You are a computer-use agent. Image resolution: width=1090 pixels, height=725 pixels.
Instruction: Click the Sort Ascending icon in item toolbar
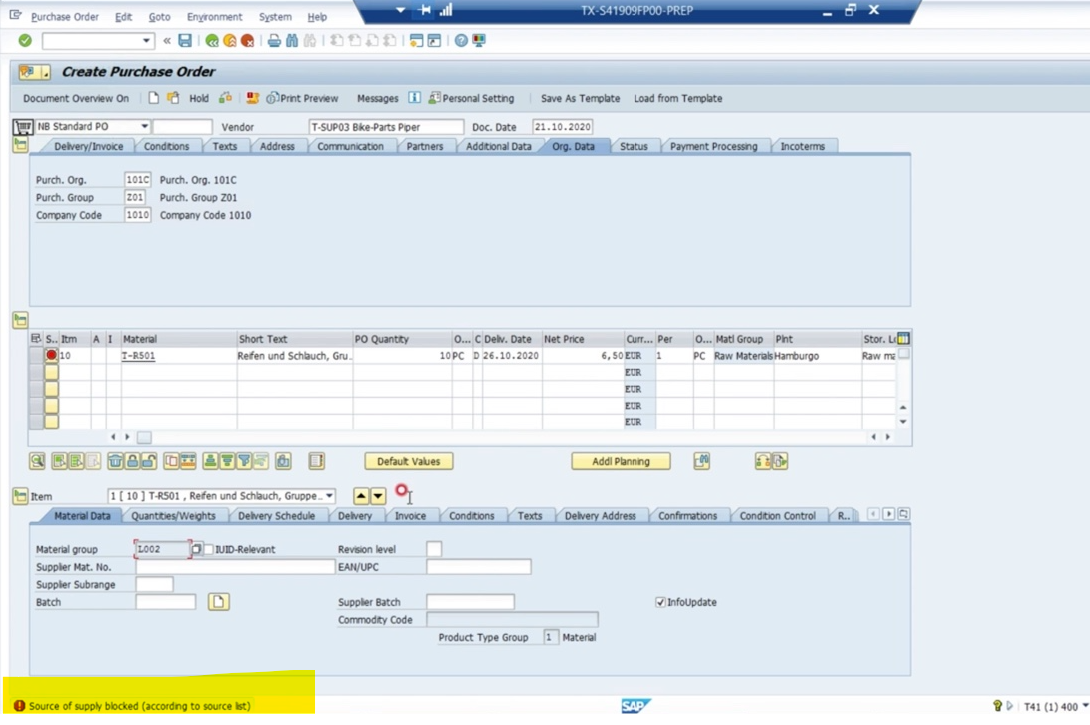tap(210, 461)
